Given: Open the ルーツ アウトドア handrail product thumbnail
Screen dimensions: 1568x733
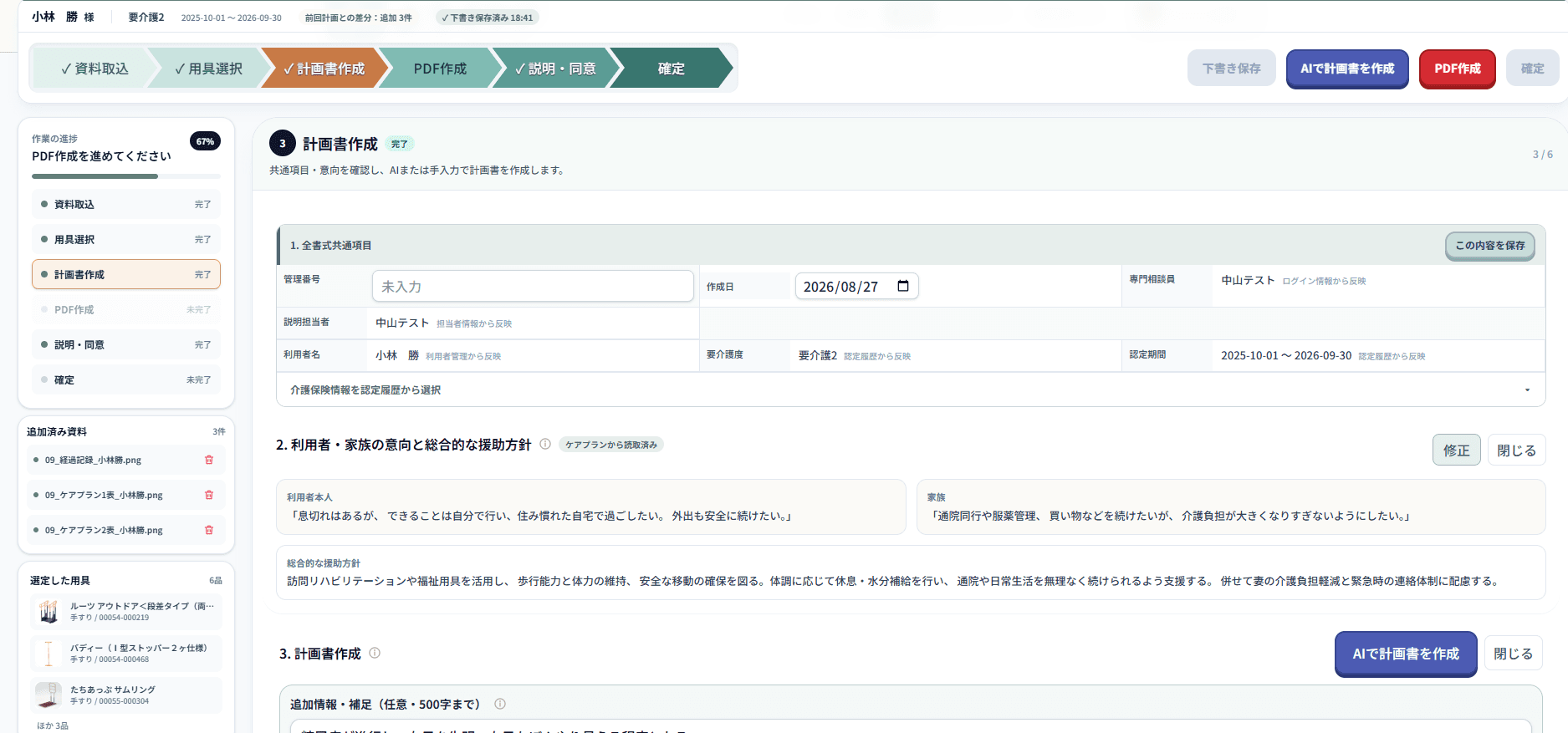Looking at the screenshot, I should [x=49, y=612].
